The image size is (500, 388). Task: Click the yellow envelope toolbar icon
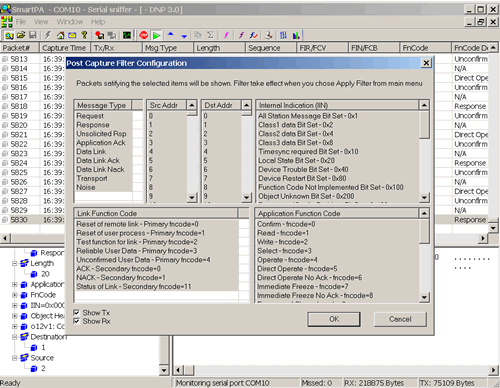(72, 35)
